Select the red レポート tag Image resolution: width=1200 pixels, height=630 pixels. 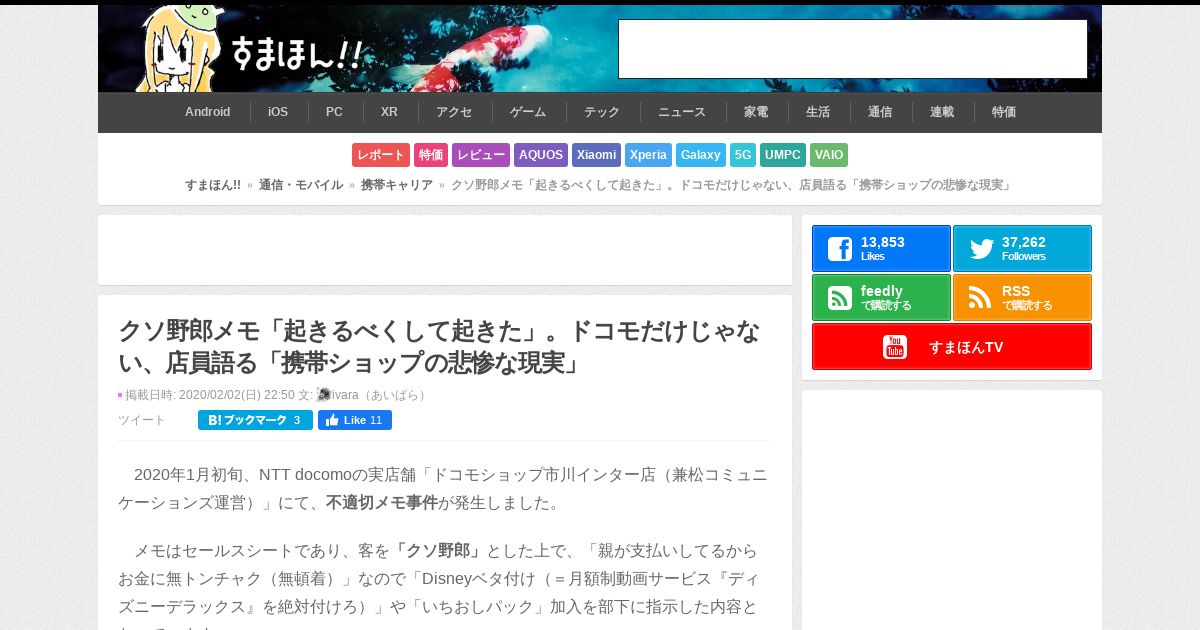(x=381, y=155)
